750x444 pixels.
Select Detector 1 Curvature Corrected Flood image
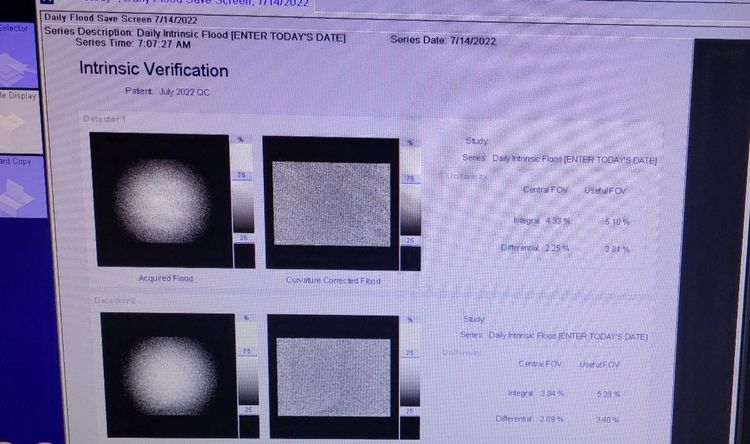330,203
